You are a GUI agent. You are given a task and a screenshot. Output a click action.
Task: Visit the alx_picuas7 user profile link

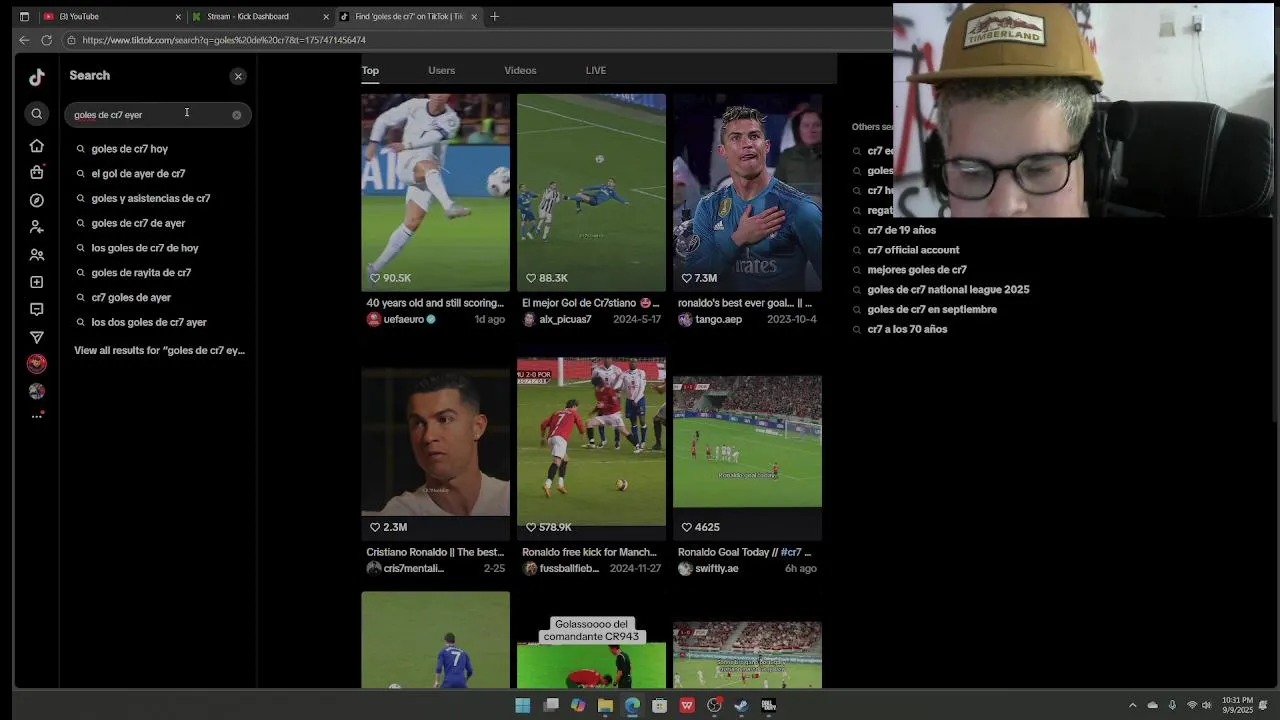[565, 320]
